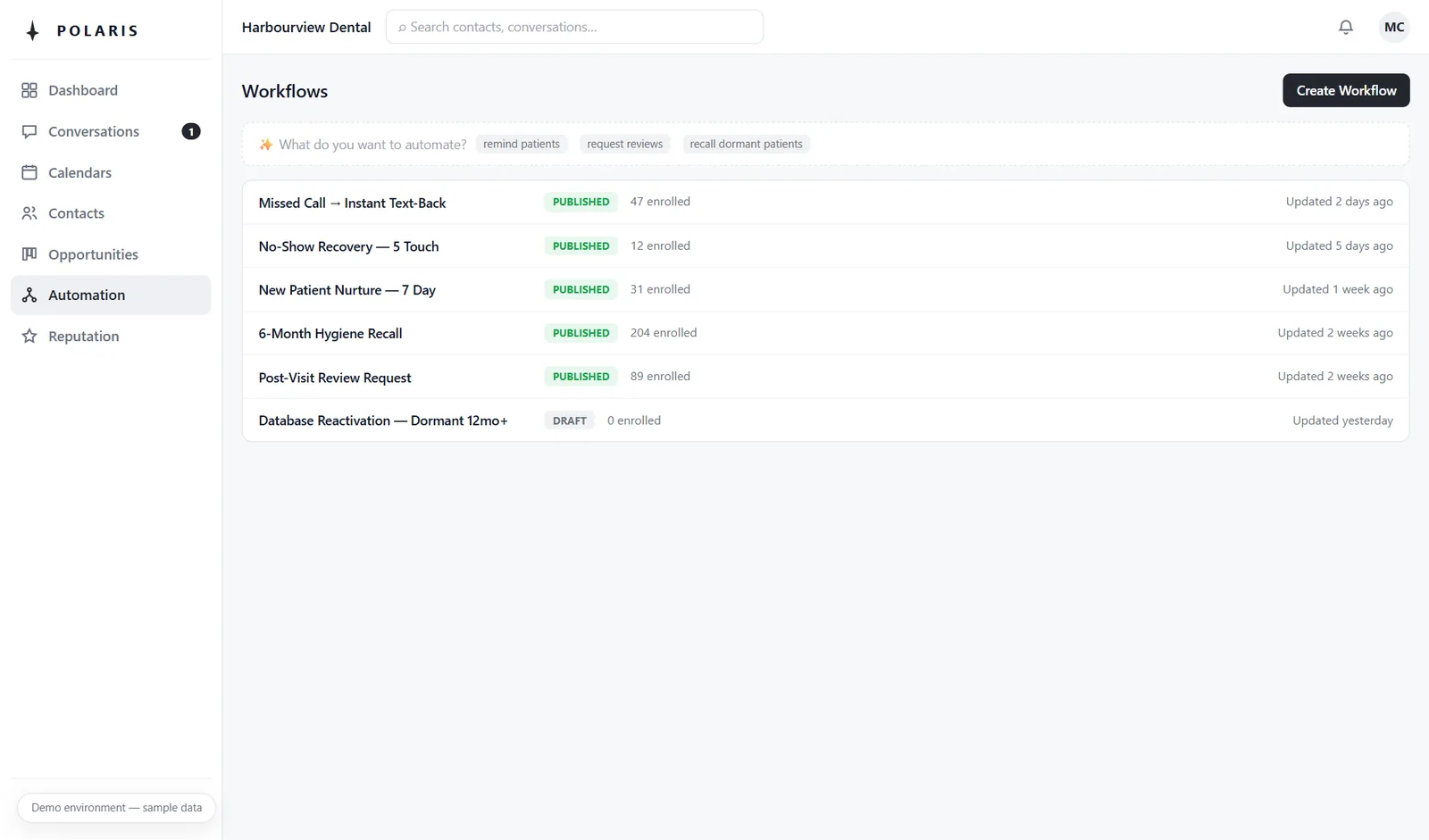Image resolution: width=1429 pixels, height=840 pixels.
Task: Click 'Updated 5 days ago' text
Action: pyautogui.click(x=1339, y=245)
